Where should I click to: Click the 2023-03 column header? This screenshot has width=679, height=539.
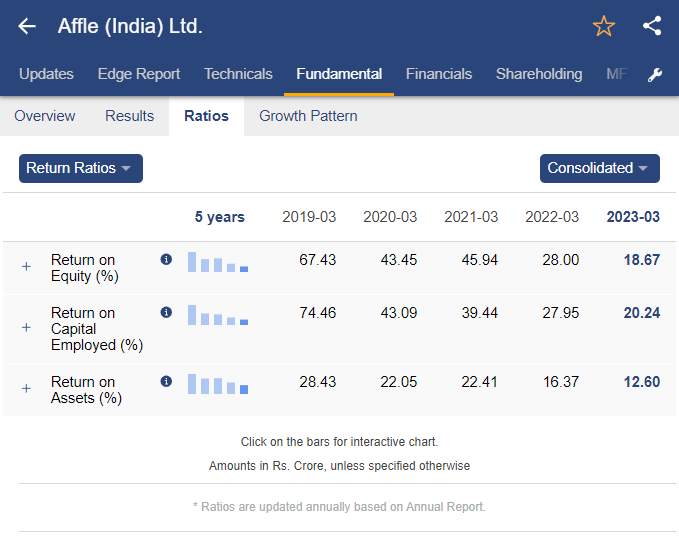[x=633, y=217]
